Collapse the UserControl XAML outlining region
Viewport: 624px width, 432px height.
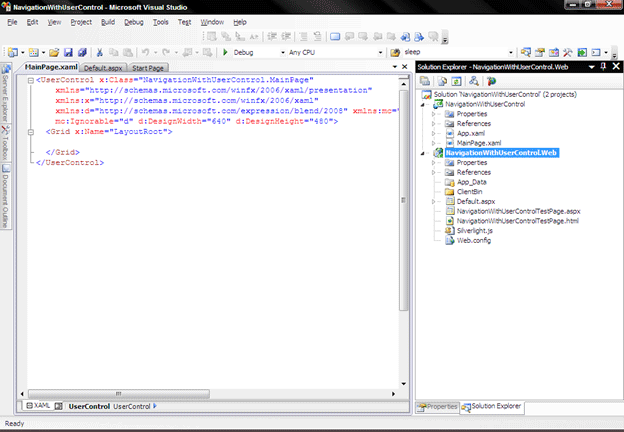[x=31, y=80]
